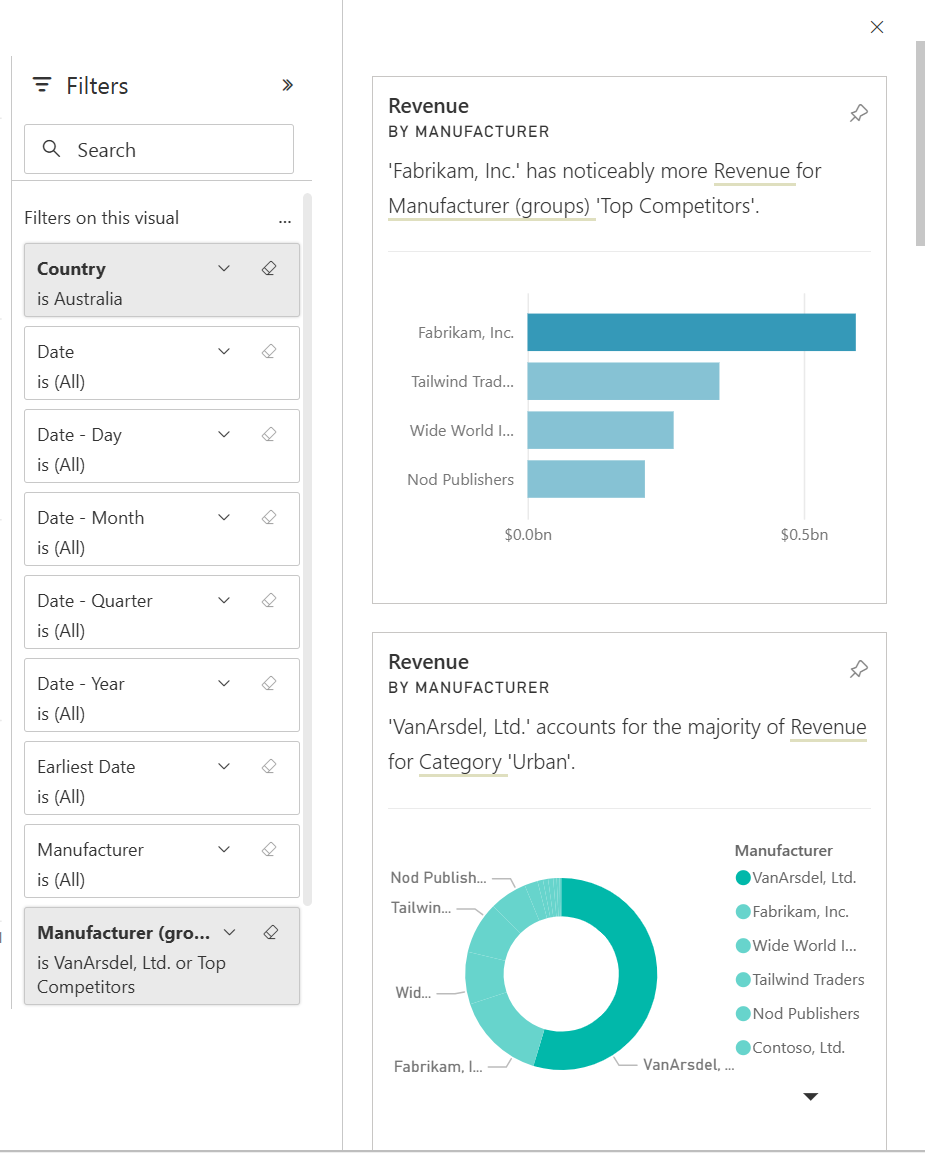Click the $0.5bn axis label
This screenshot has height=1153, width=925.
[x=804, y=535]
